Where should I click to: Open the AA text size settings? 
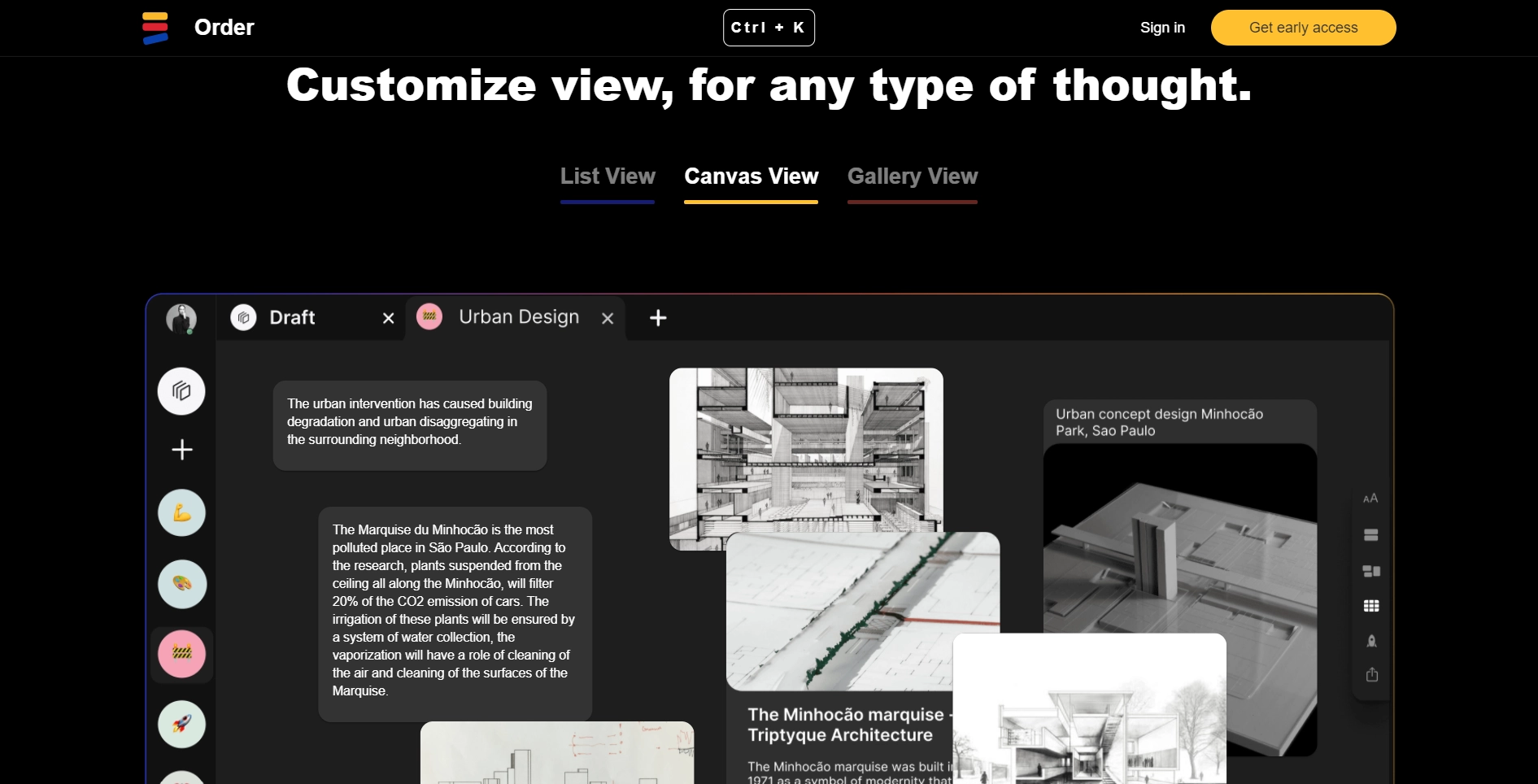pyautogui.click(x=1371, y=498)
